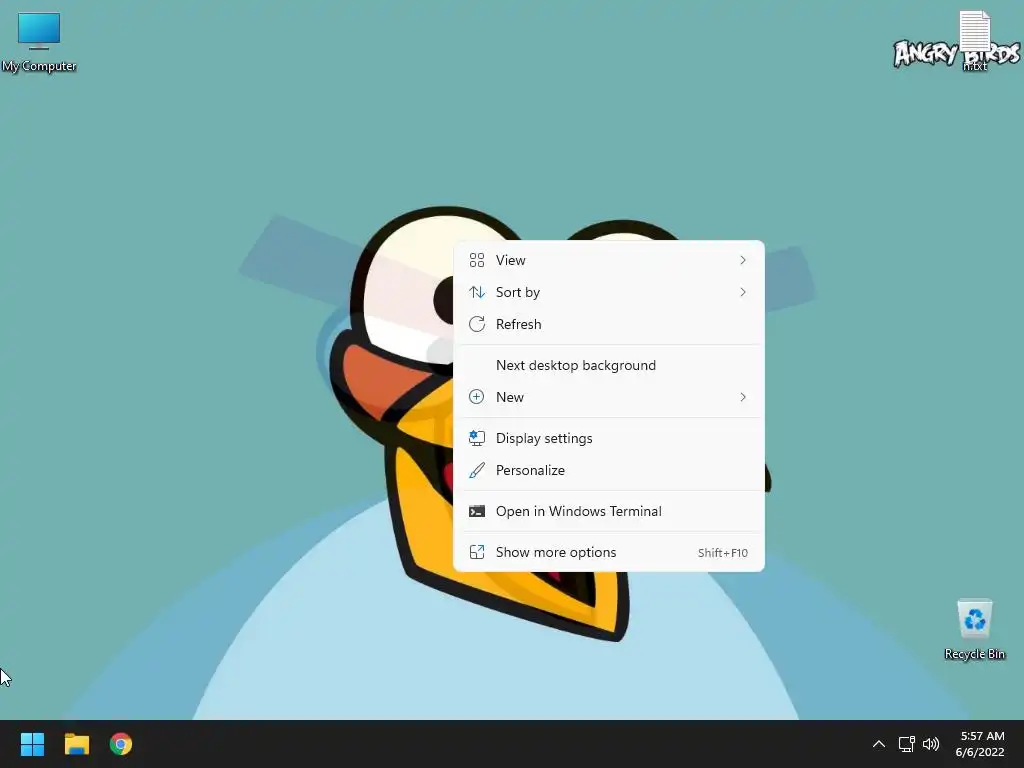Expand the chevron arrow beside View
This screenshot has width=1024, height=768.
tap(743, 260)
